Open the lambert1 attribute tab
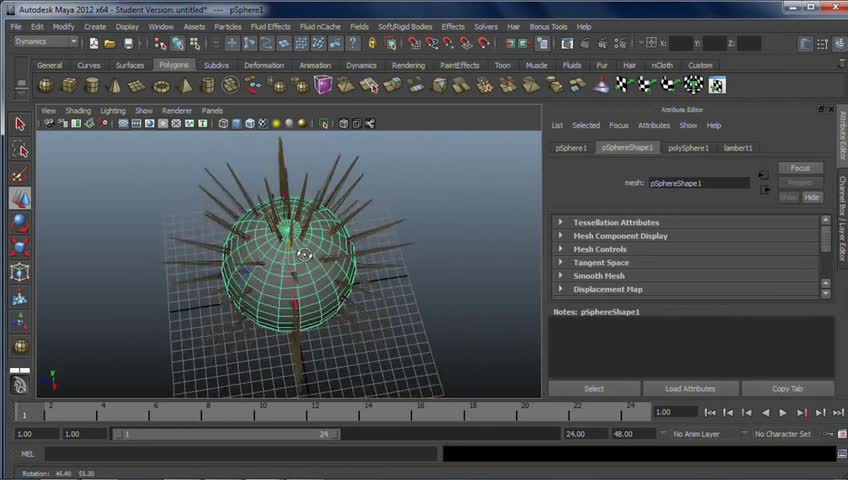This screenshot has height=480, width=848. click(738, 148)
